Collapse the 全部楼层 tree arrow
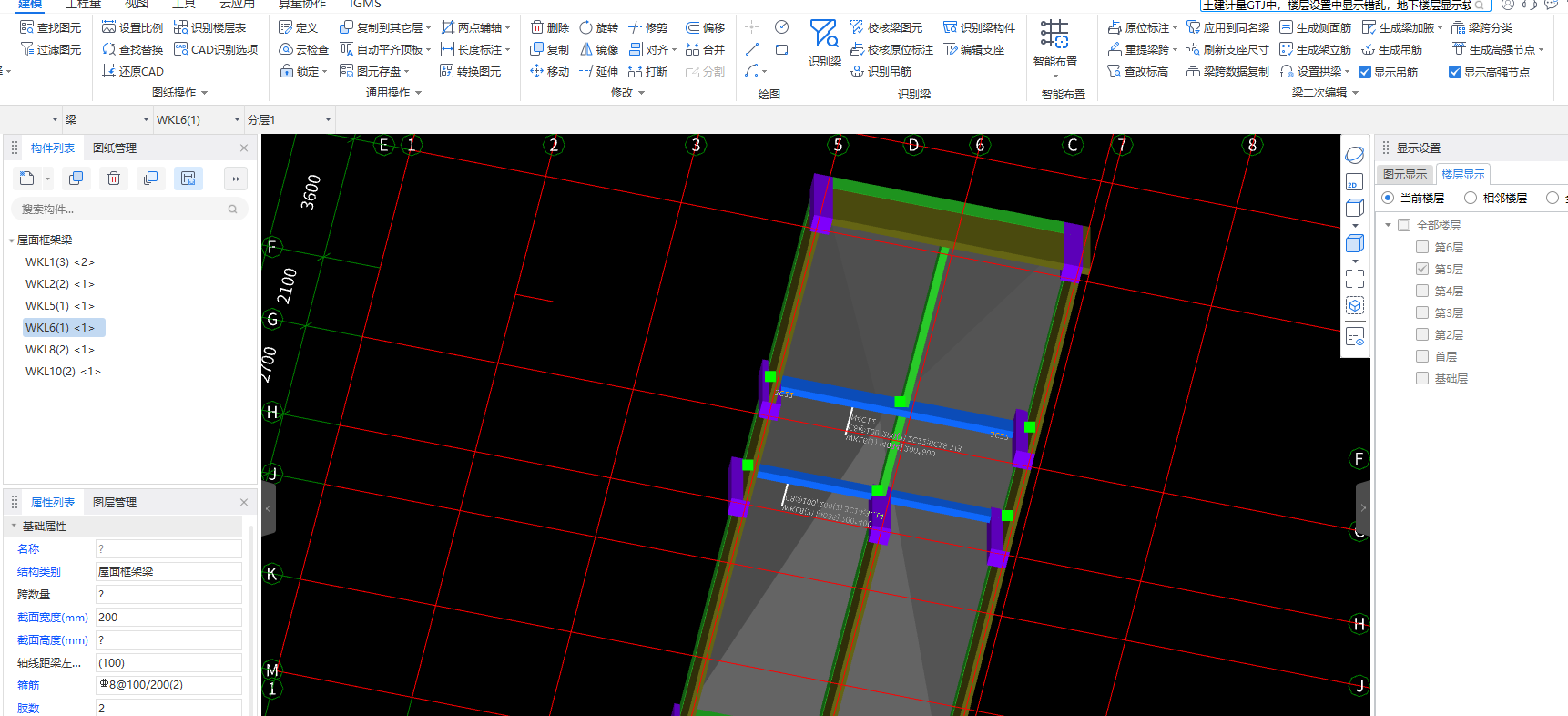Image resolution: width=1568 pixels, height=716 pixels. pos(1388,225)
